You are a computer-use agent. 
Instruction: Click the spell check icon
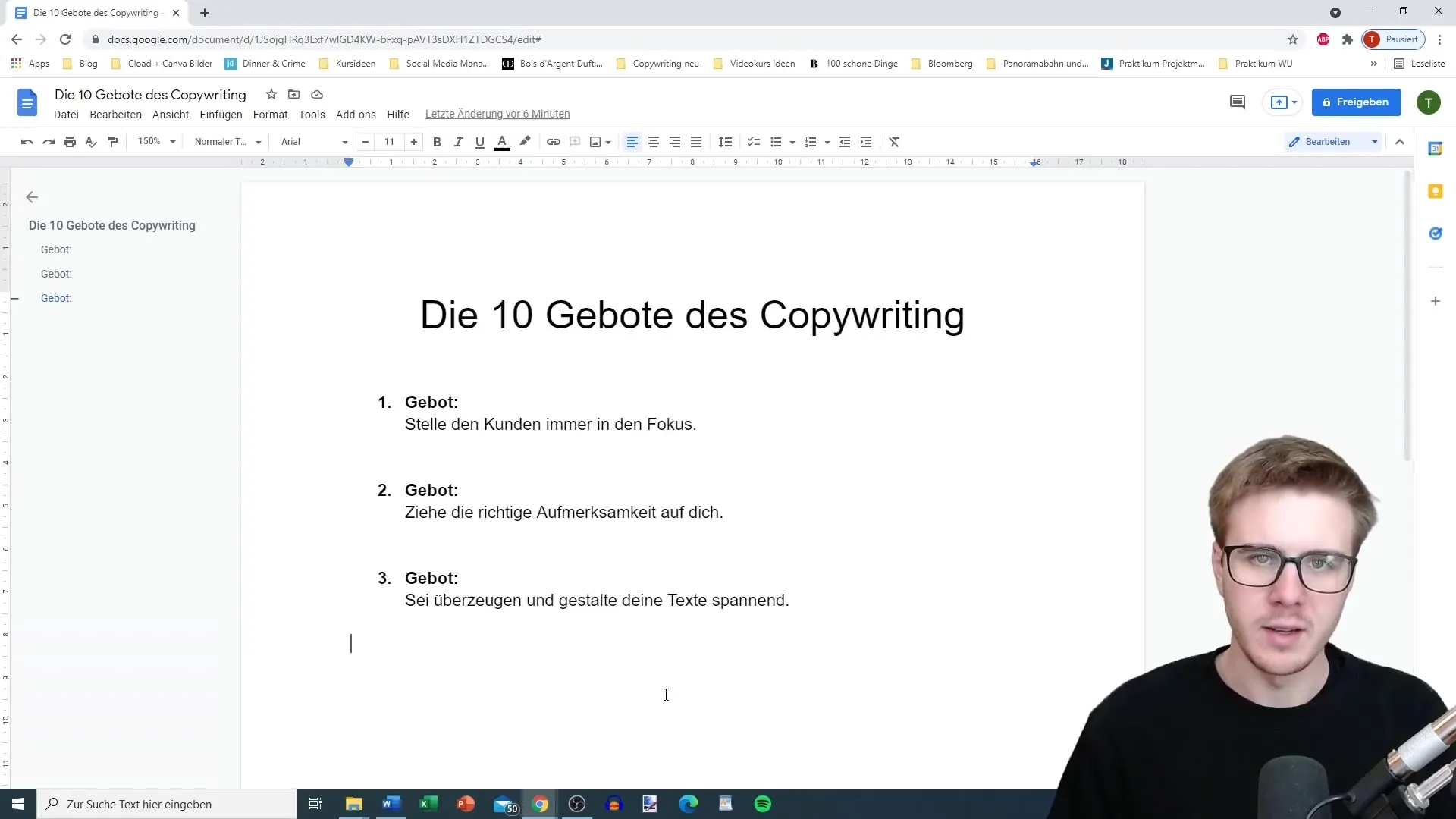(91, 142)
